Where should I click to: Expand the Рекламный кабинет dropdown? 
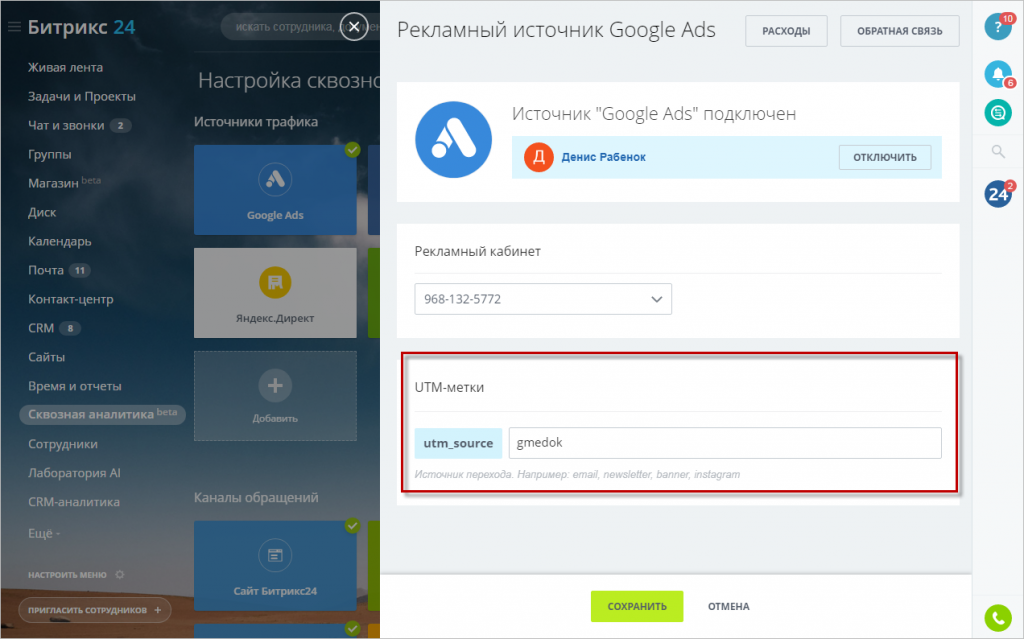pos(543,299)
